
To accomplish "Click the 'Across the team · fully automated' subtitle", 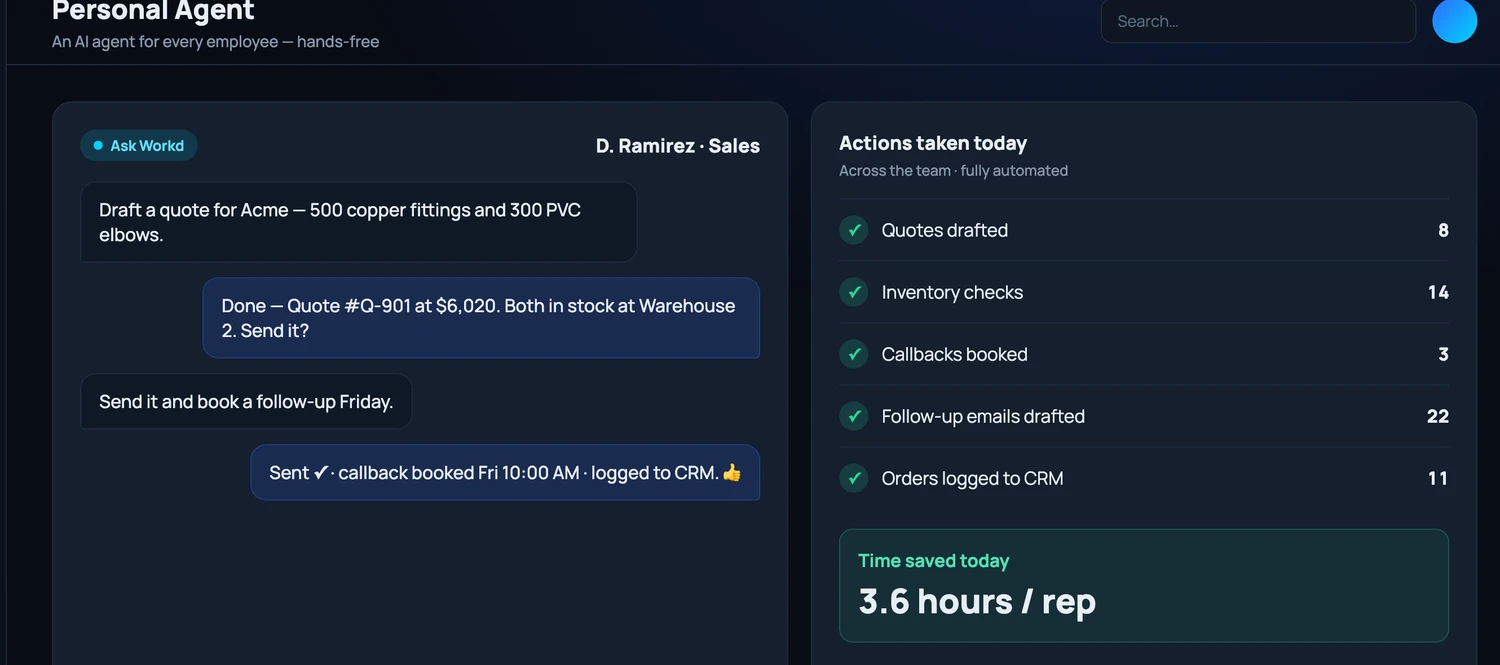I will [x=954, y=171].
